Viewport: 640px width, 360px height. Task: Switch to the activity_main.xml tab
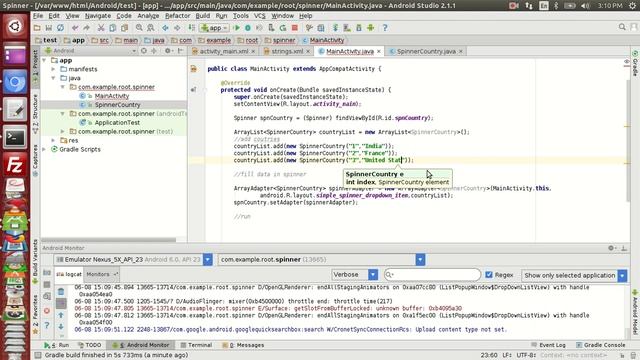click(224, 51)
